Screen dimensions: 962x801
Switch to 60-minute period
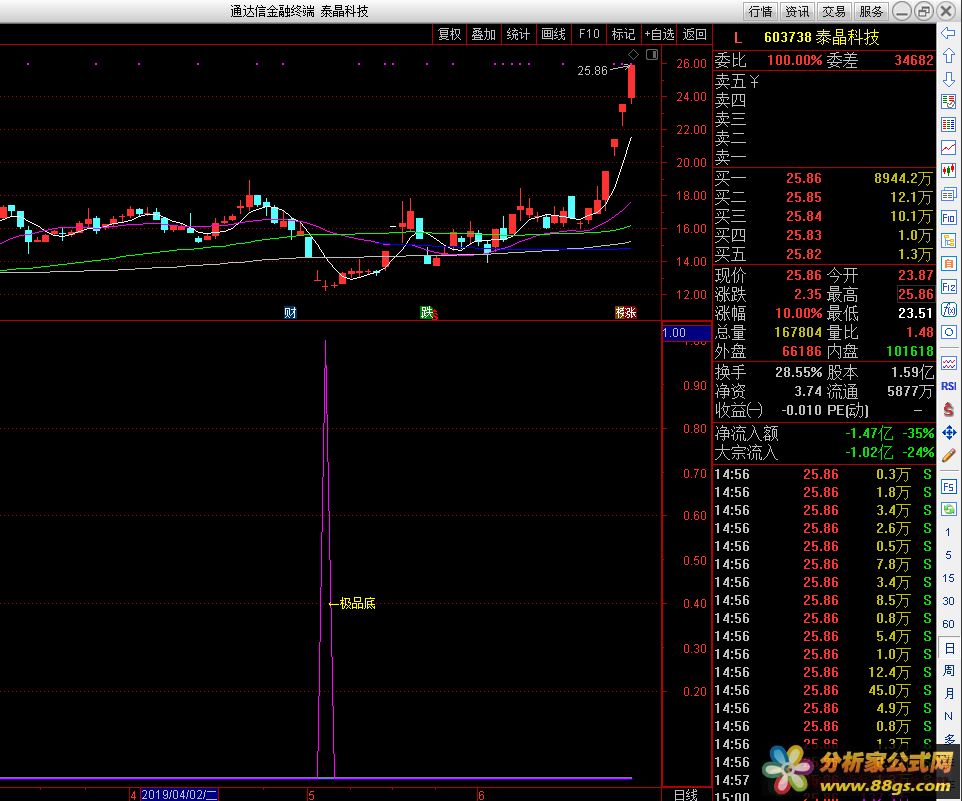pos(949,624)
